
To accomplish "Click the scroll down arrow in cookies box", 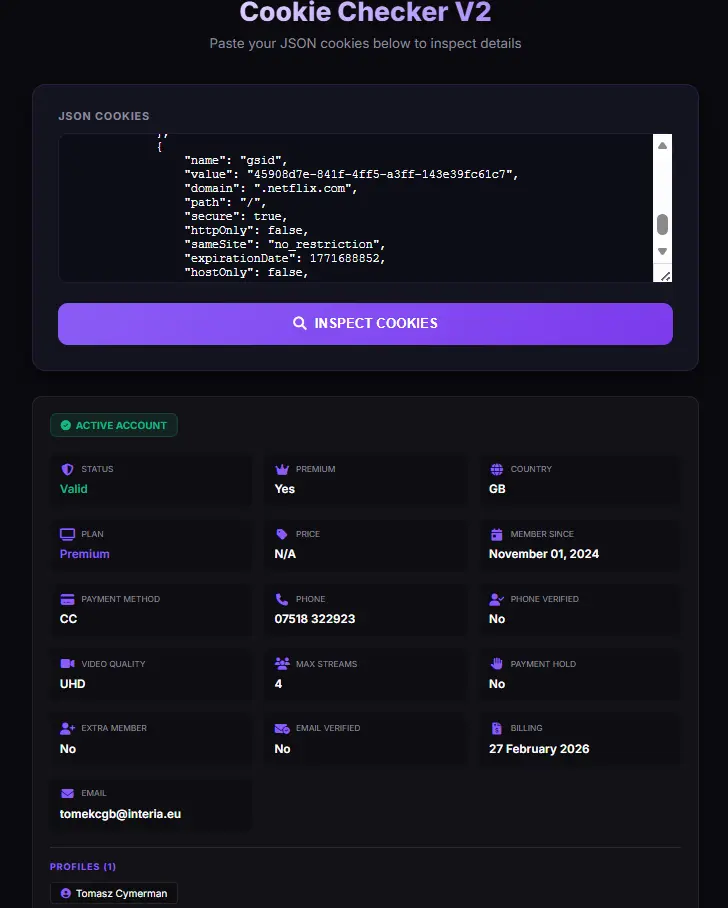I will tap(662, 251).
